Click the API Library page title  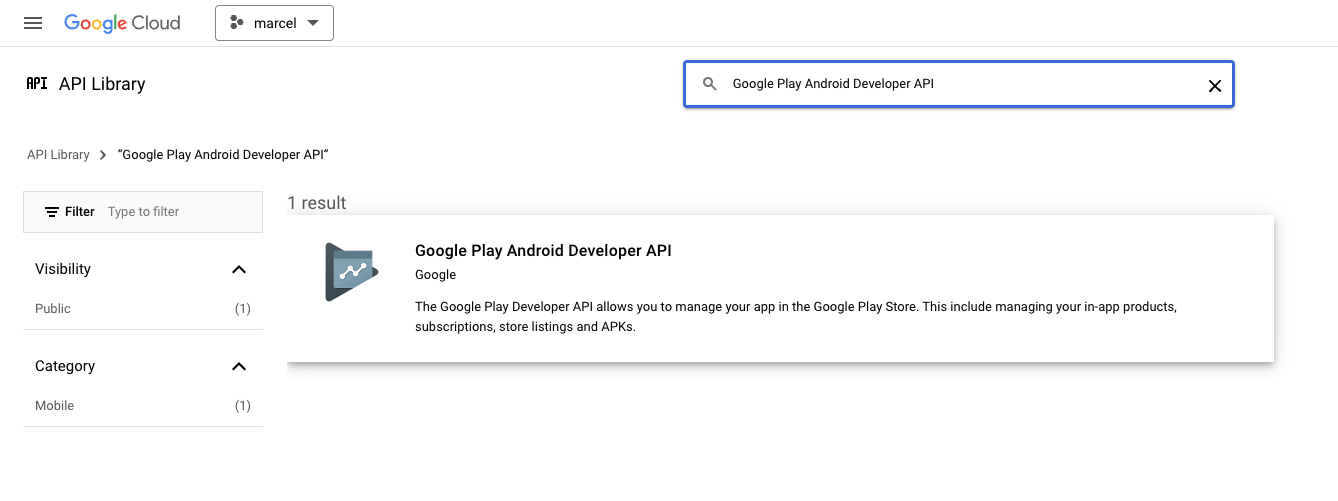coord(102,84)
